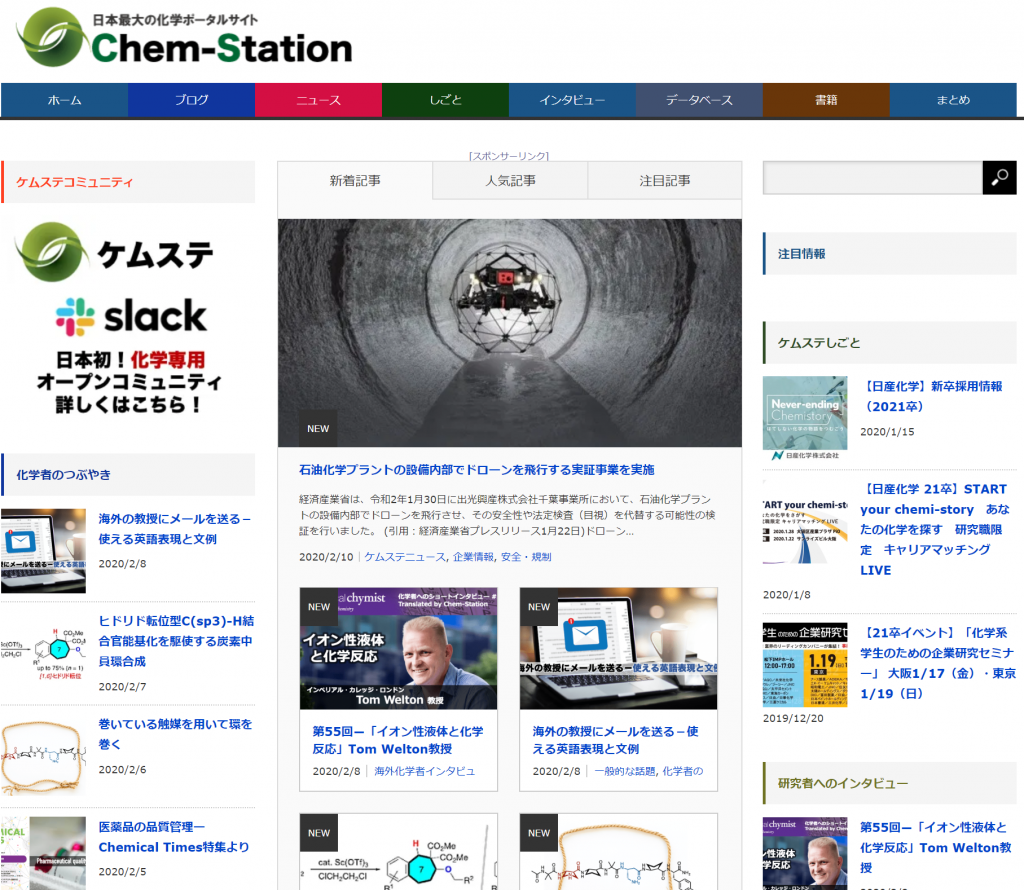
Task: Click the Chem-Station logo in header
Action: [184, 39]
